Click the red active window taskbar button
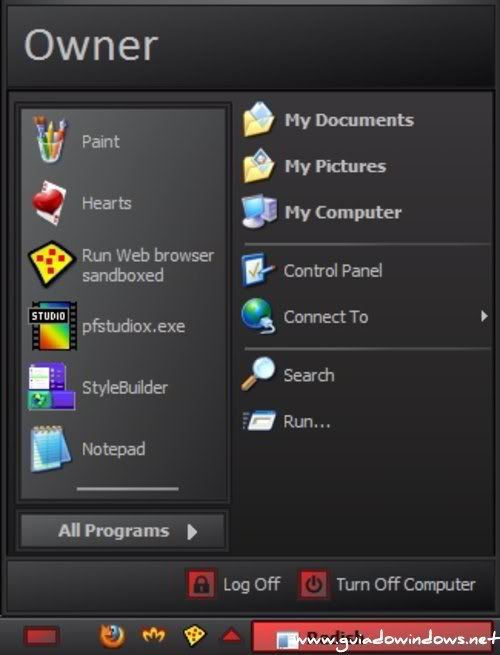Screen dimensions: 500x655 (x=372, y=636)
